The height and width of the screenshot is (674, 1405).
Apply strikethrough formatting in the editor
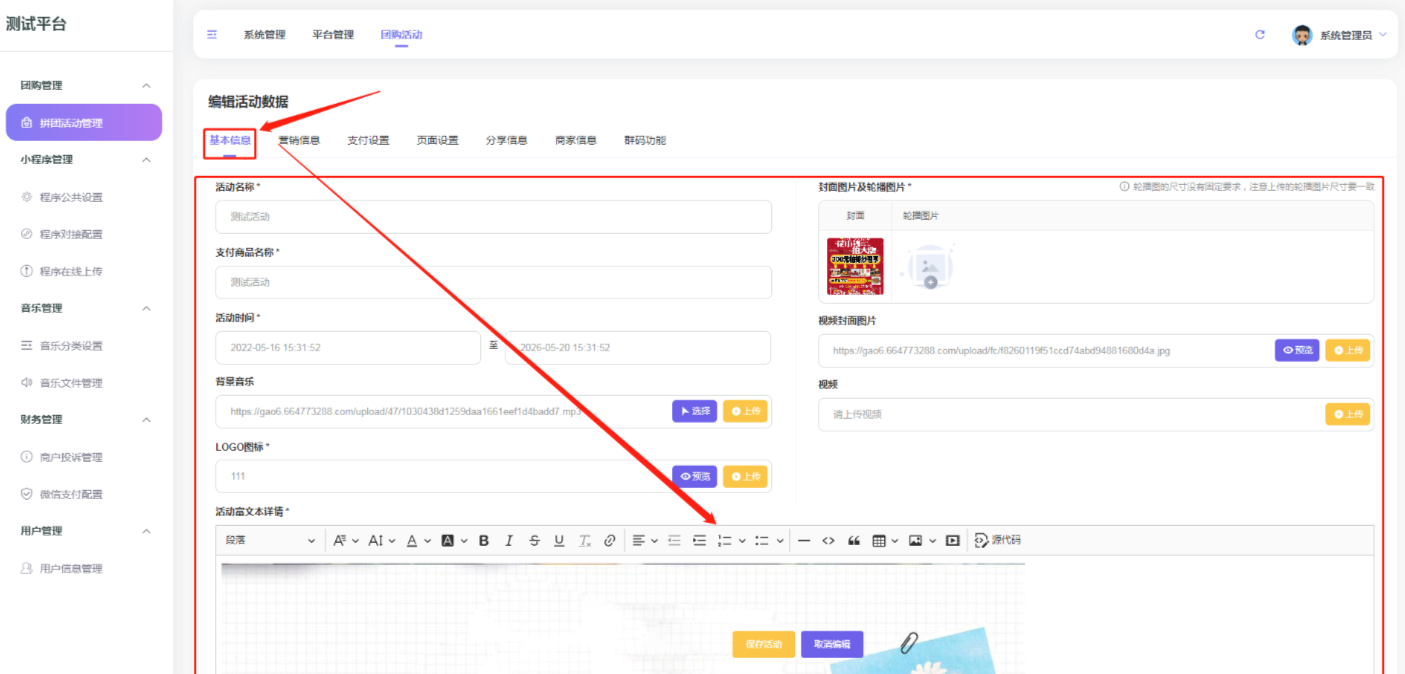click(533, 540)
